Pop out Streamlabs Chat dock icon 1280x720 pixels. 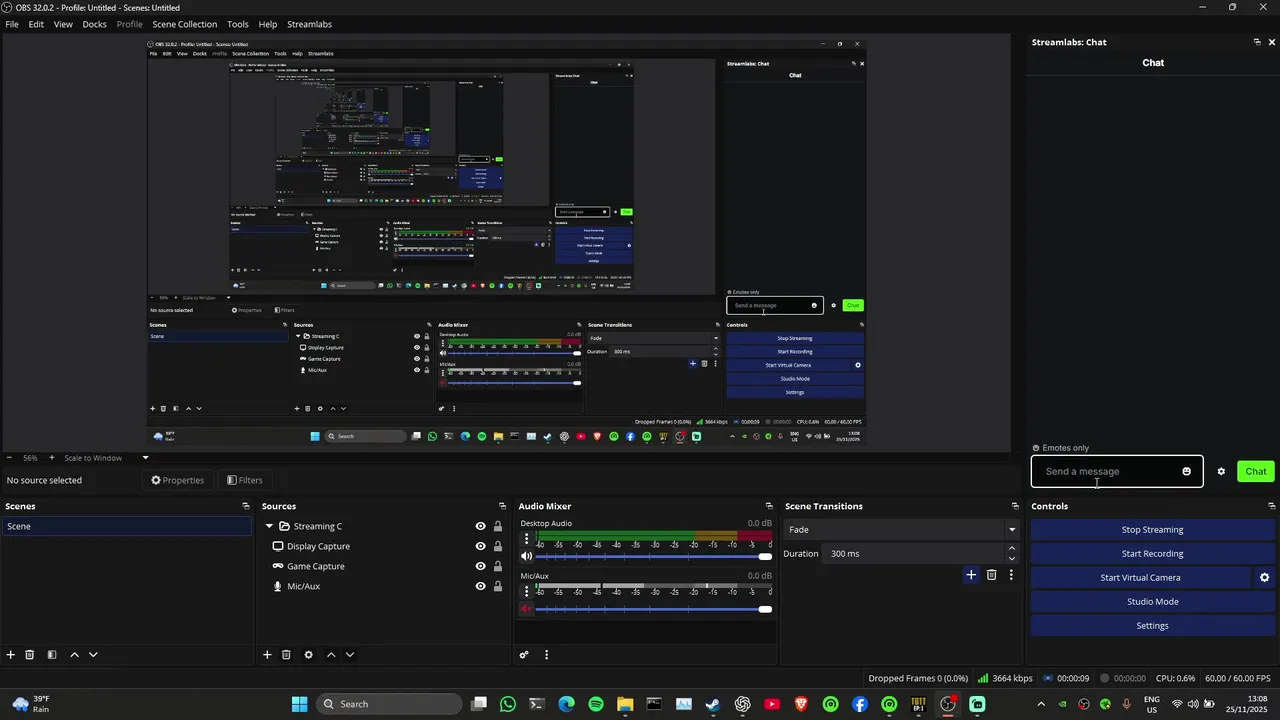[x=1257, y=42]
